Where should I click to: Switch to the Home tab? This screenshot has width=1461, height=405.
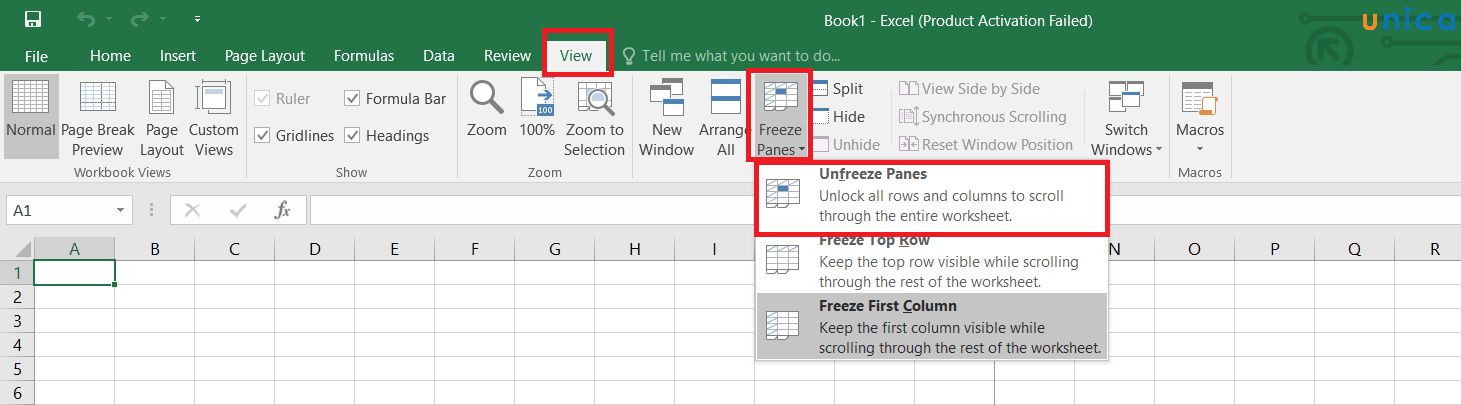110,56
